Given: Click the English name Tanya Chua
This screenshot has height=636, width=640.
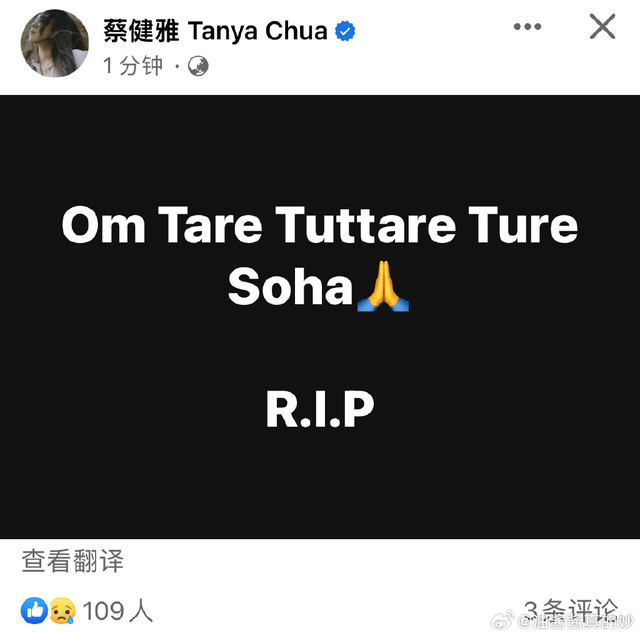Looking at the screenshot, I should point(258,31).
